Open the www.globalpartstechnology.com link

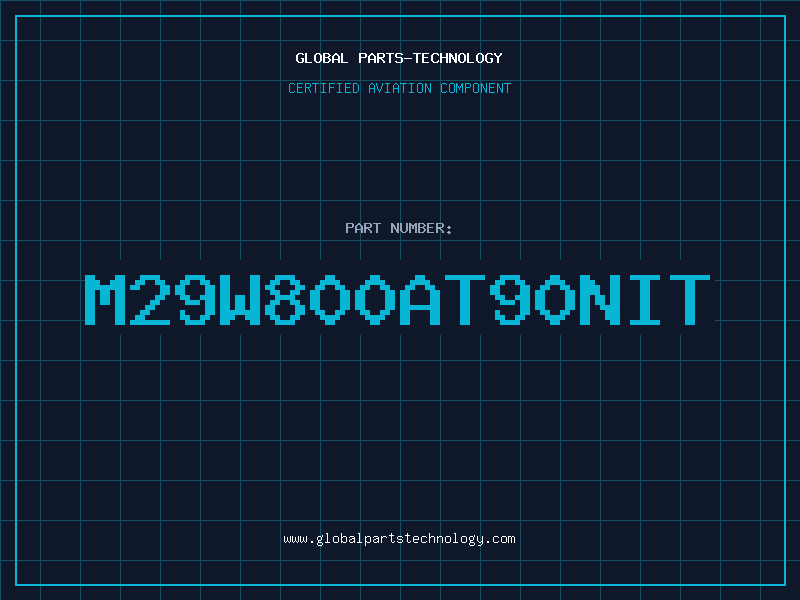click(x=399, y=539)
